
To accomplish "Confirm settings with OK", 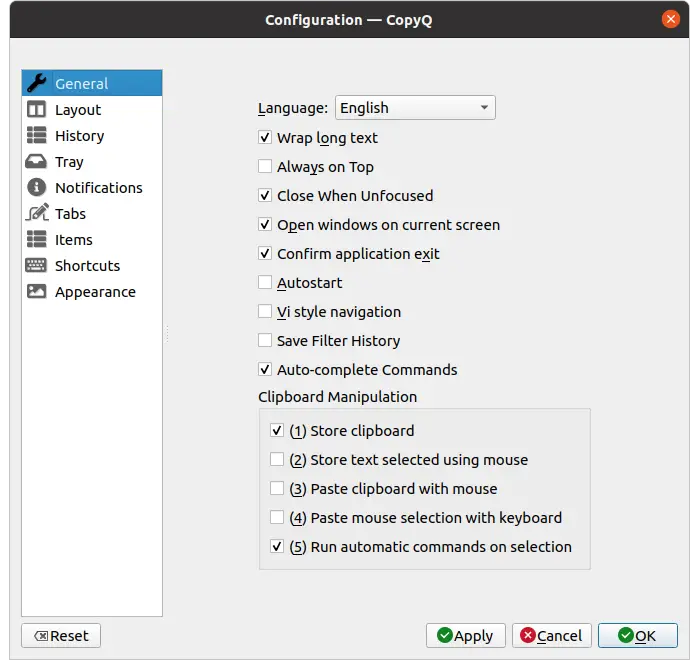I will [x=637, y=636].
